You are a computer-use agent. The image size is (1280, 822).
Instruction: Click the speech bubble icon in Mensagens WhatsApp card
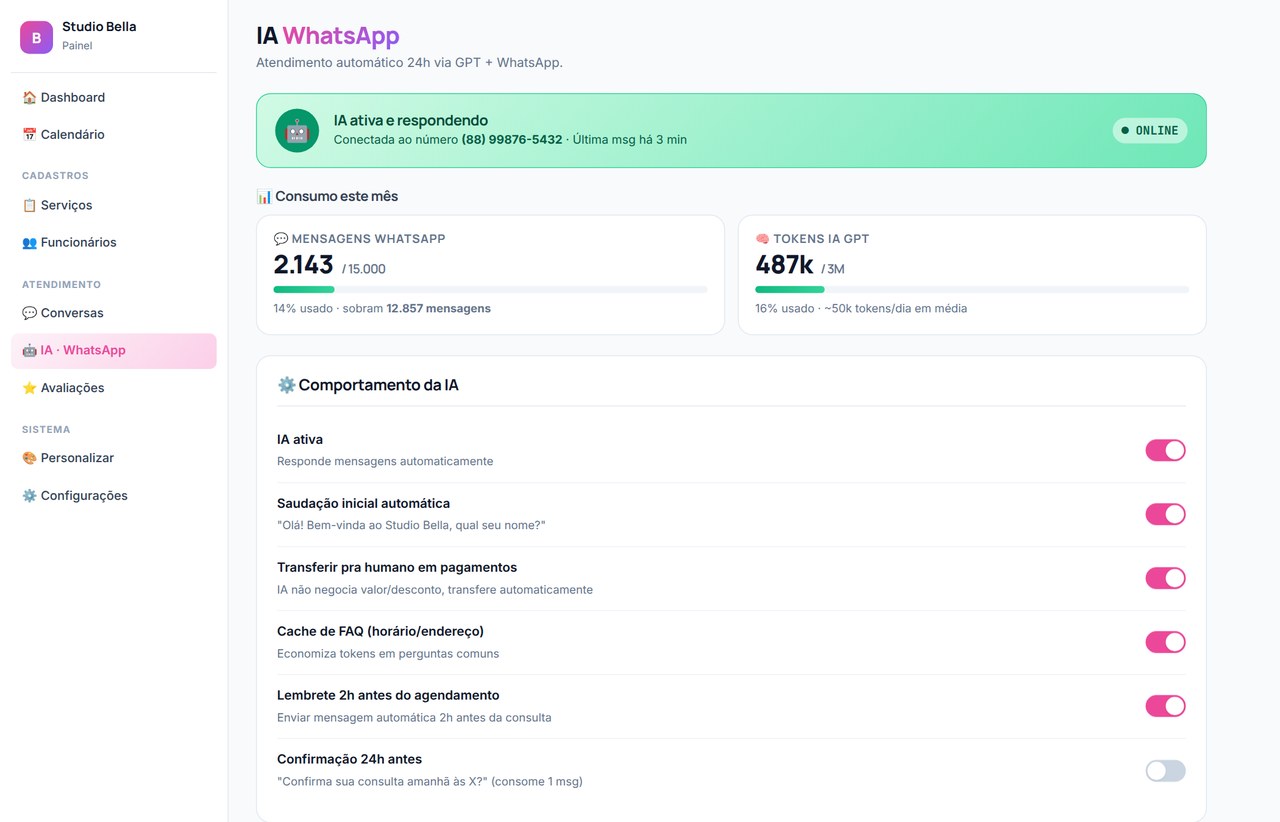(281, 239)
